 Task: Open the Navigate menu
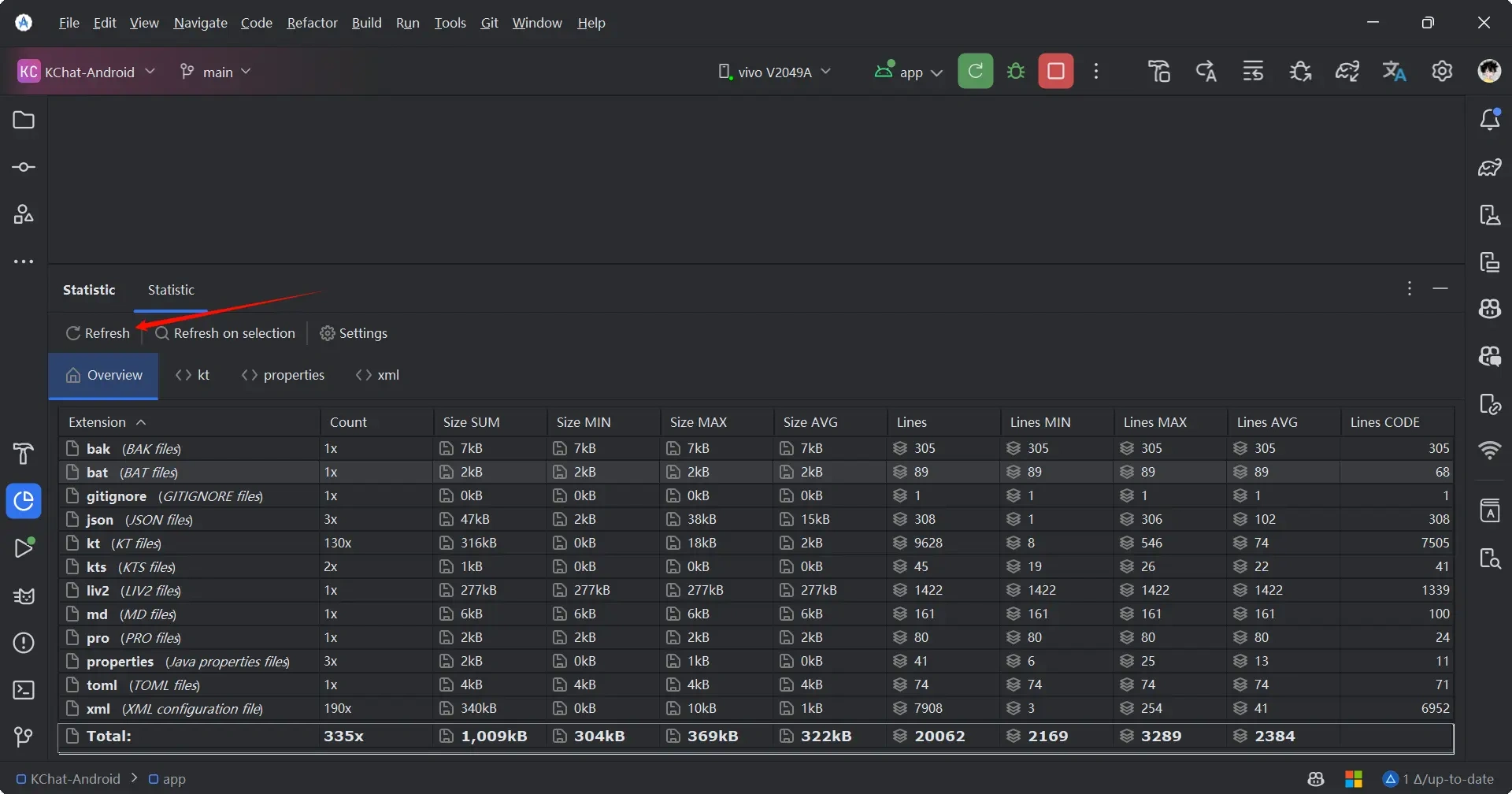coord(200,23)
